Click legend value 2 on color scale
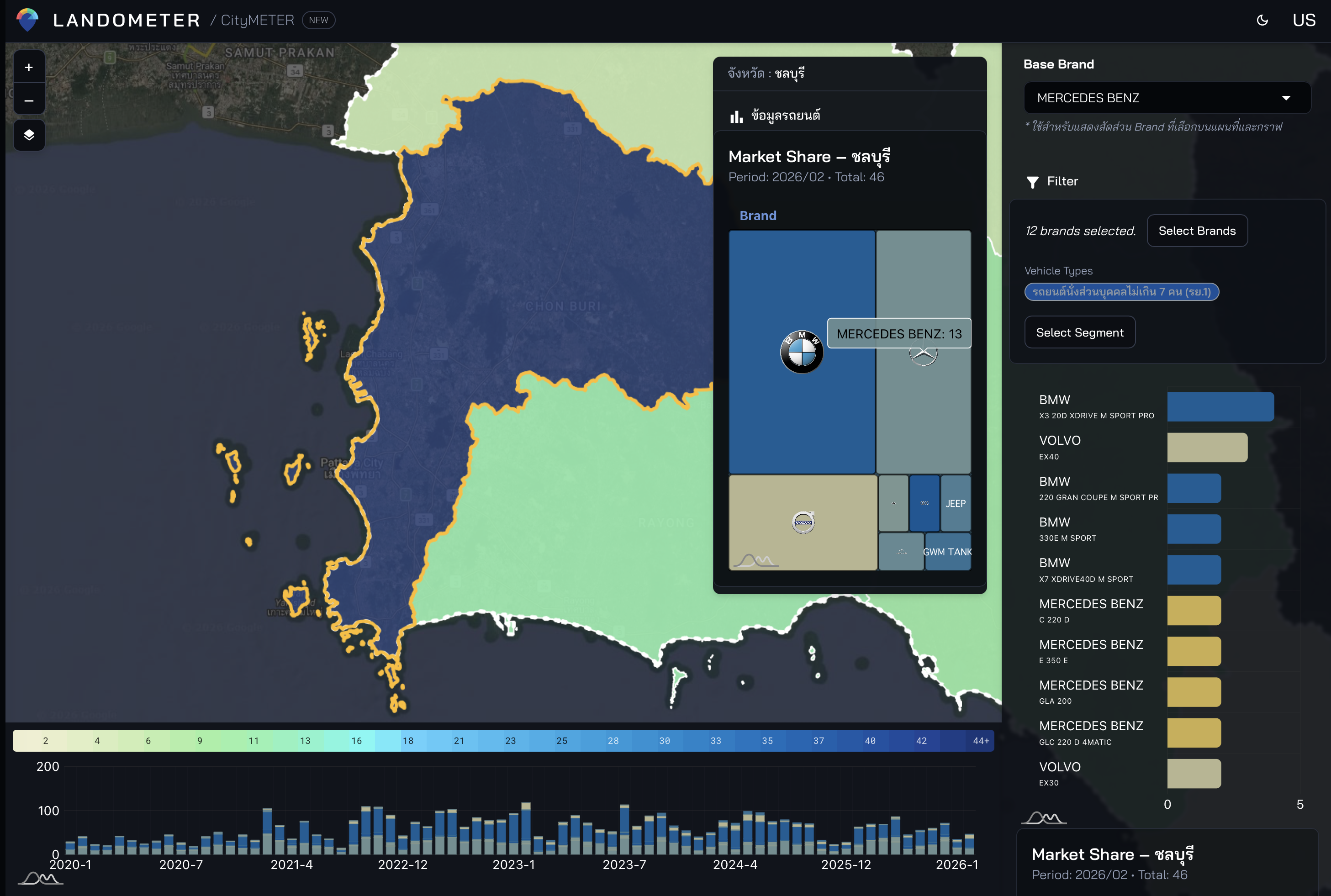 point(46,741)
